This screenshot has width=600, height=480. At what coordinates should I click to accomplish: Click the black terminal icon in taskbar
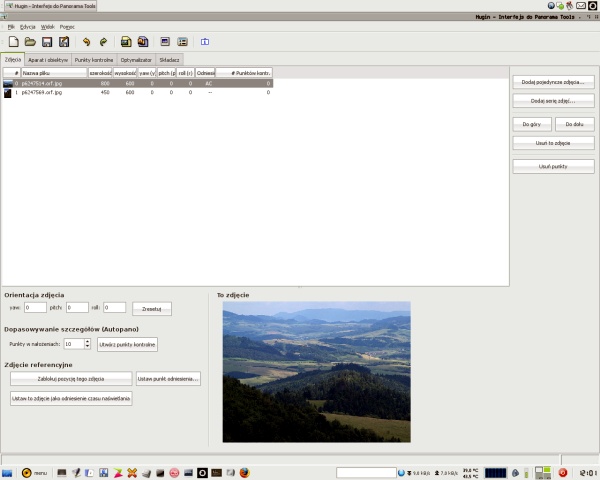(217, 473)
